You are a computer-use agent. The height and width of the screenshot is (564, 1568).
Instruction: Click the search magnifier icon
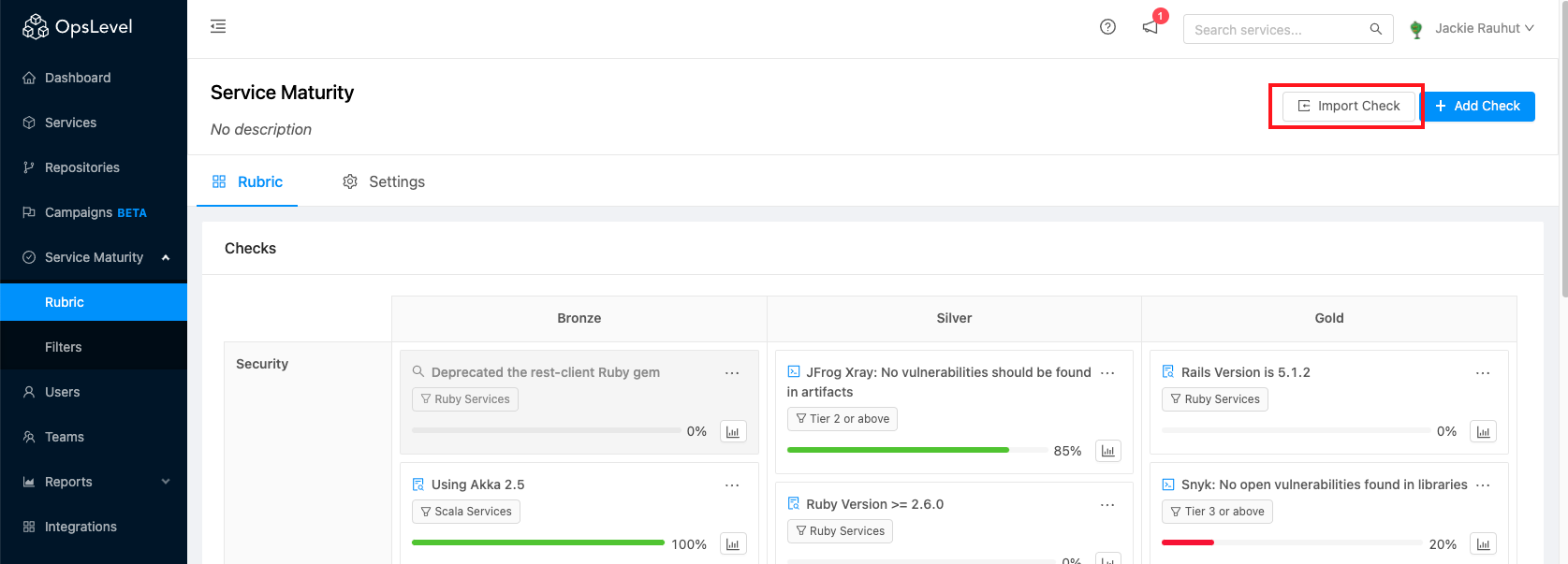tap(1375, 29)
